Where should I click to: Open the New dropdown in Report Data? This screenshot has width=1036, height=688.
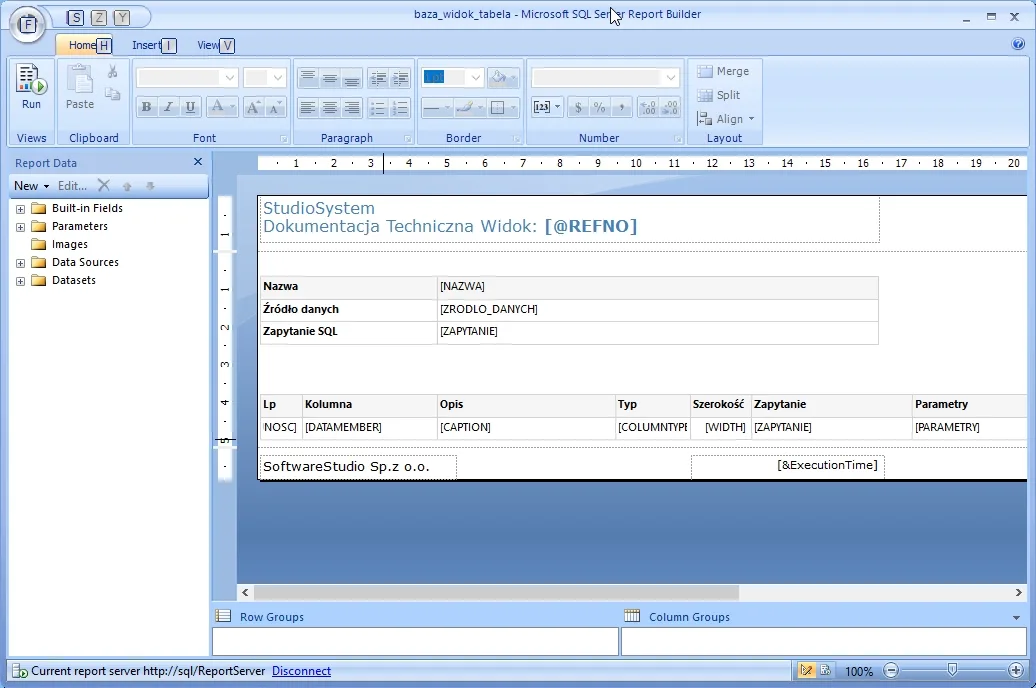(x=31, y=186)
